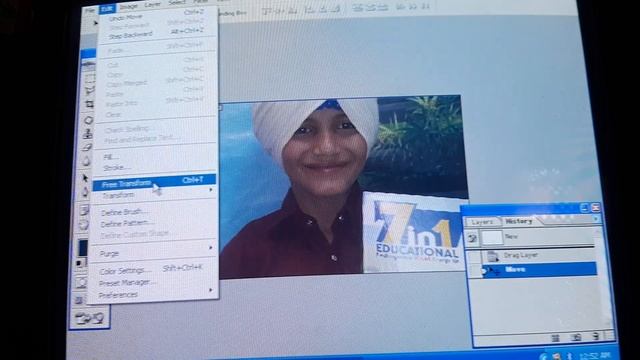Choose Free Transform from Edit menu
The height and width of the screenshot is (360, 640).
(x=154, y=182)
